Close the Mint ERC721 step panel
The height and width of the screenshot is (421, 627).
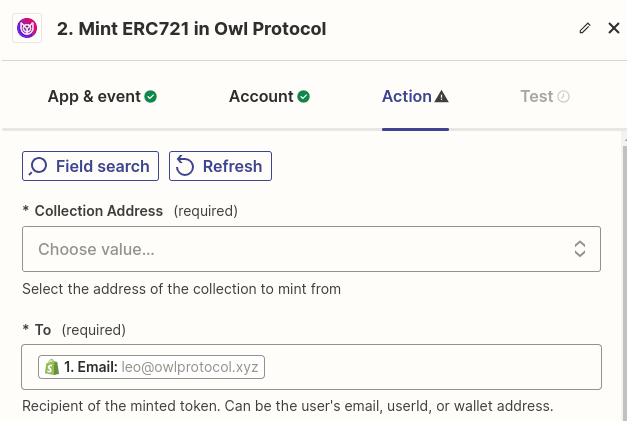click(614, 28)
